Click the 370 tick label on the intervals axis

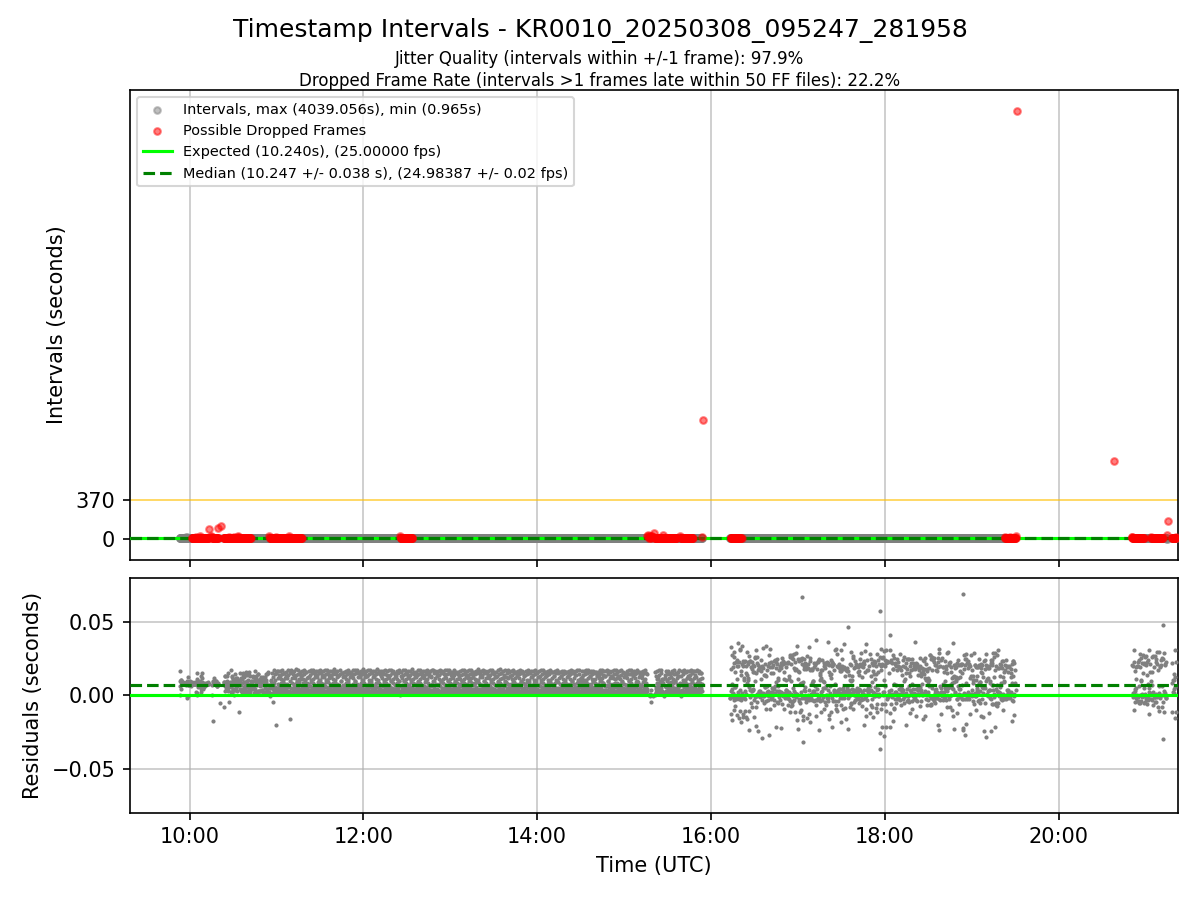pos(96,500)
